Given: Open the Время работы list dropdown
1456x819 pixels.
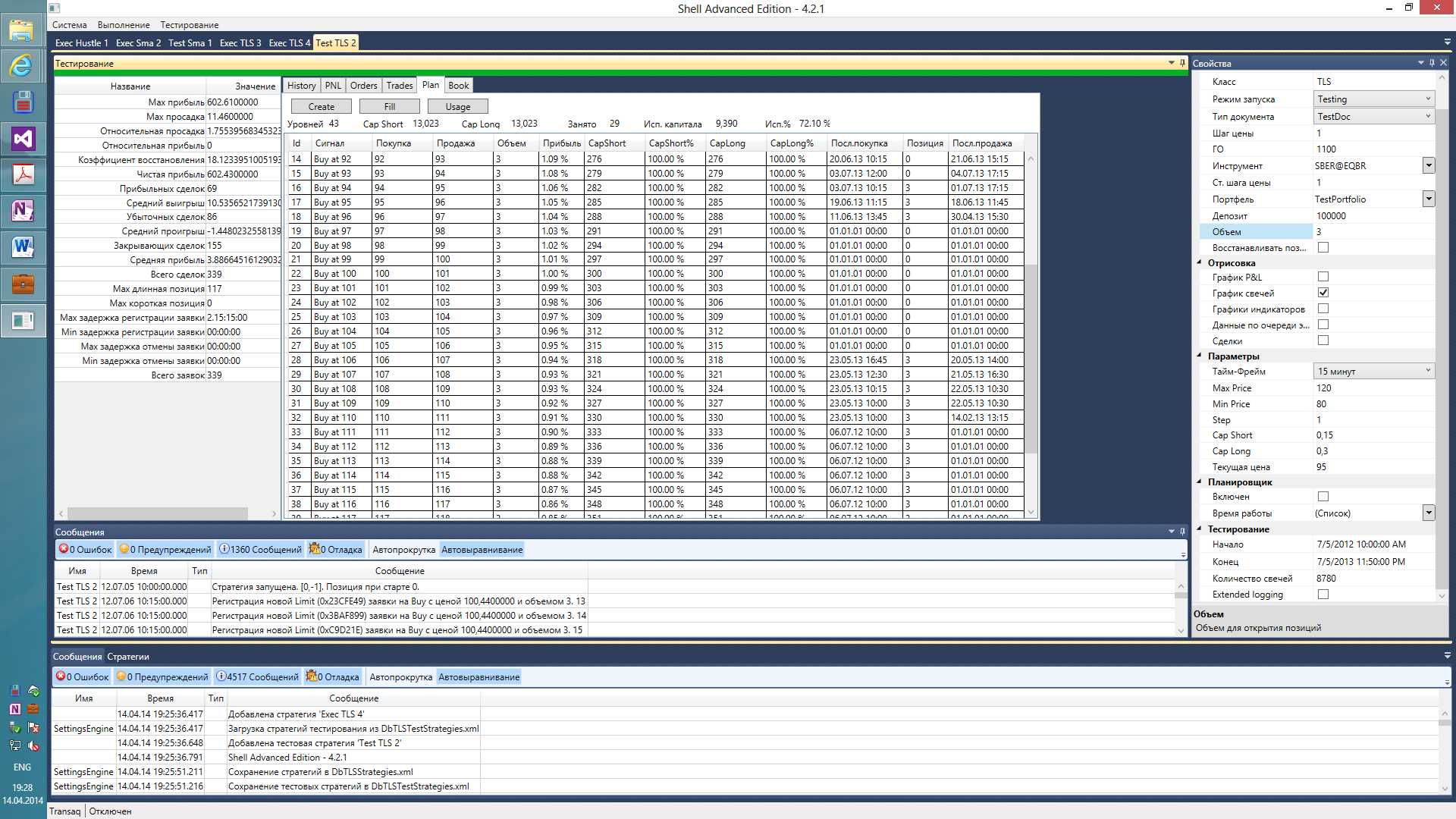Looking at the screenshot, I should [1429, 513].
